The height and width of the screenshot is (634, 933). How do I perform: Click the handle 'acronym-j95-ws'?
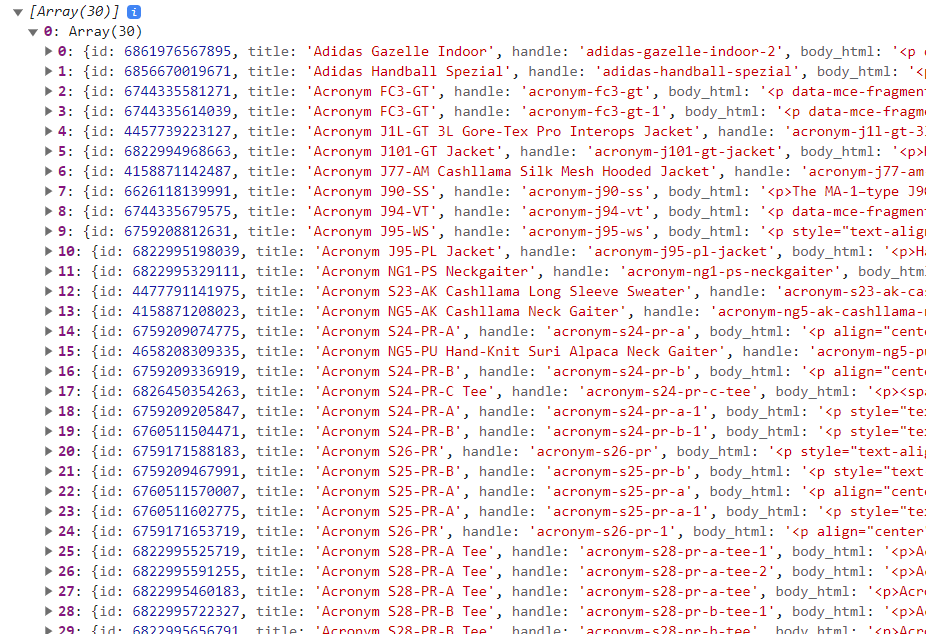coord(587,231)
